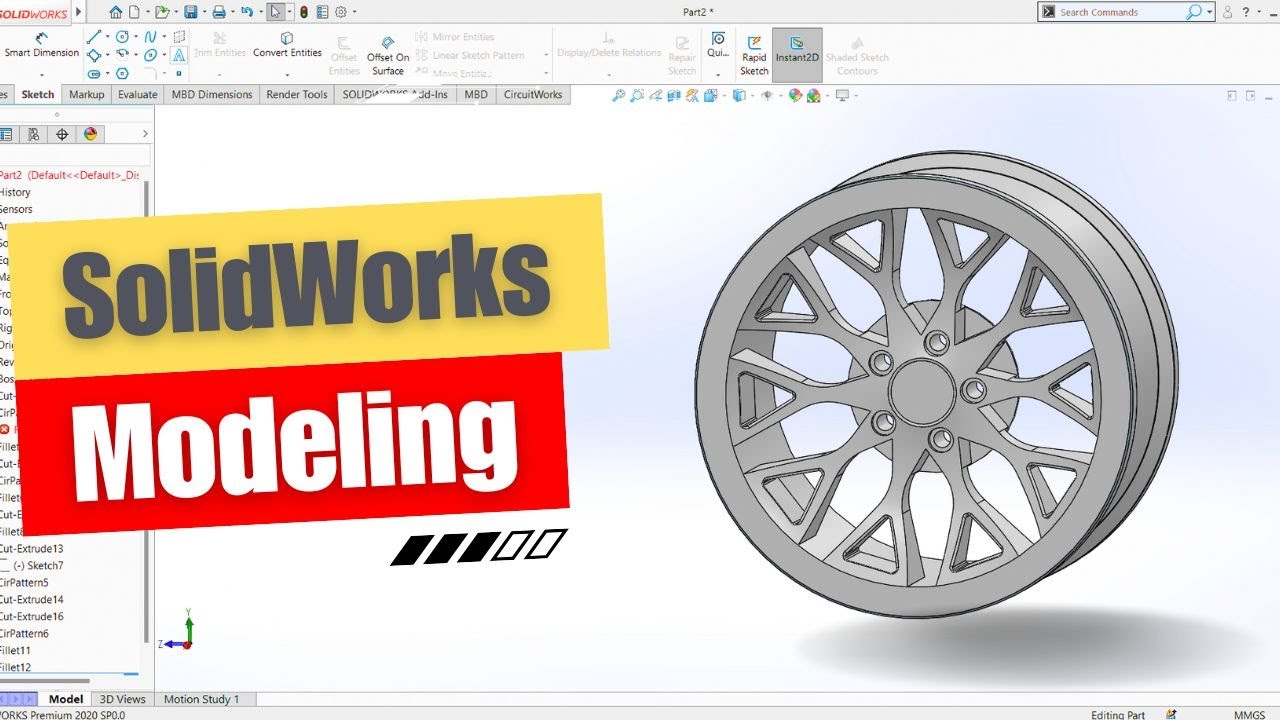Click the Convert Entities tool
The image size is (1280, 720).
pyautogui.click(x=287, y=45)
